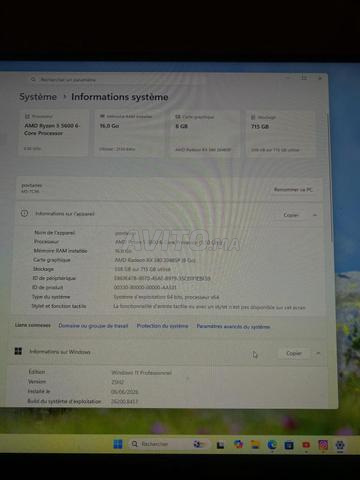Select the 'ID de produit' row label

(47, 287)
